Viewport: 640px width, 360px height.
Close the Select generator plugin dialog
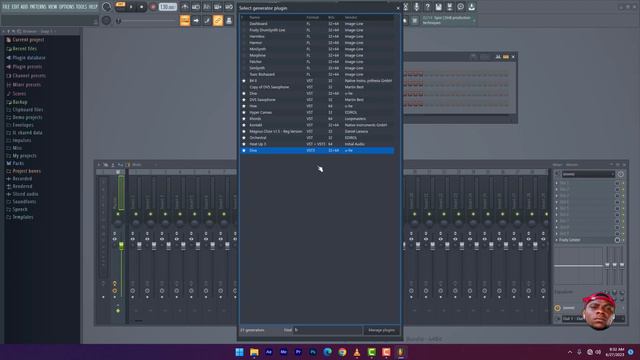[398, 8]
